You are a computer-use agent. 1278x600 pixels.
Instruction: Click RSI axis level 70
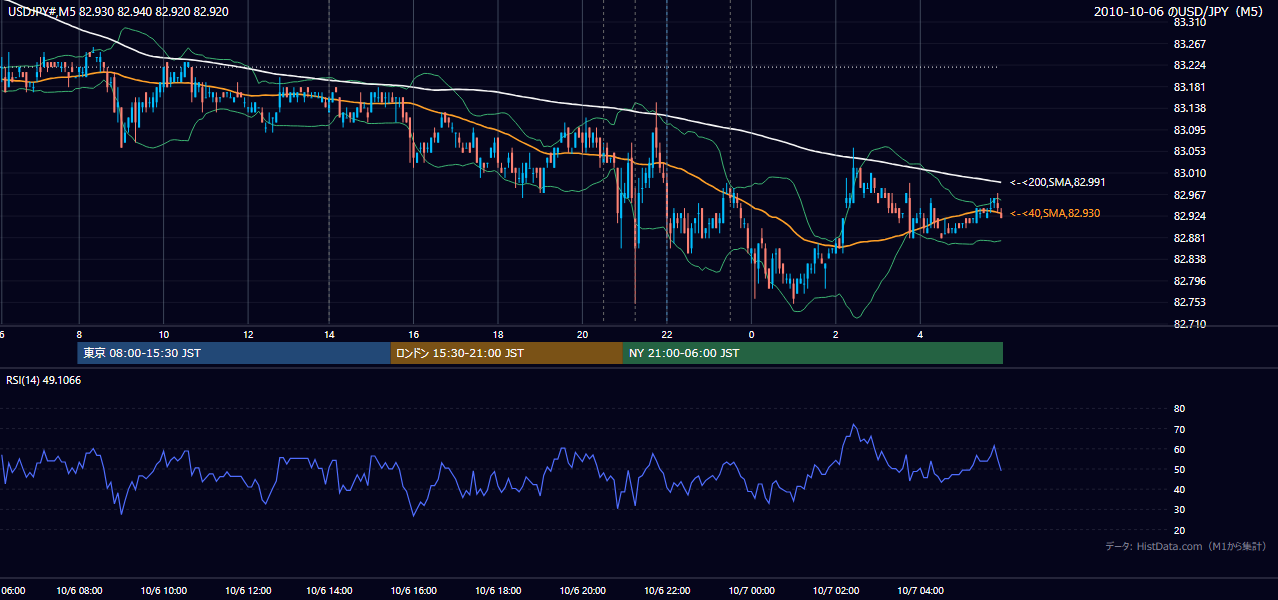pos(1179,429)
